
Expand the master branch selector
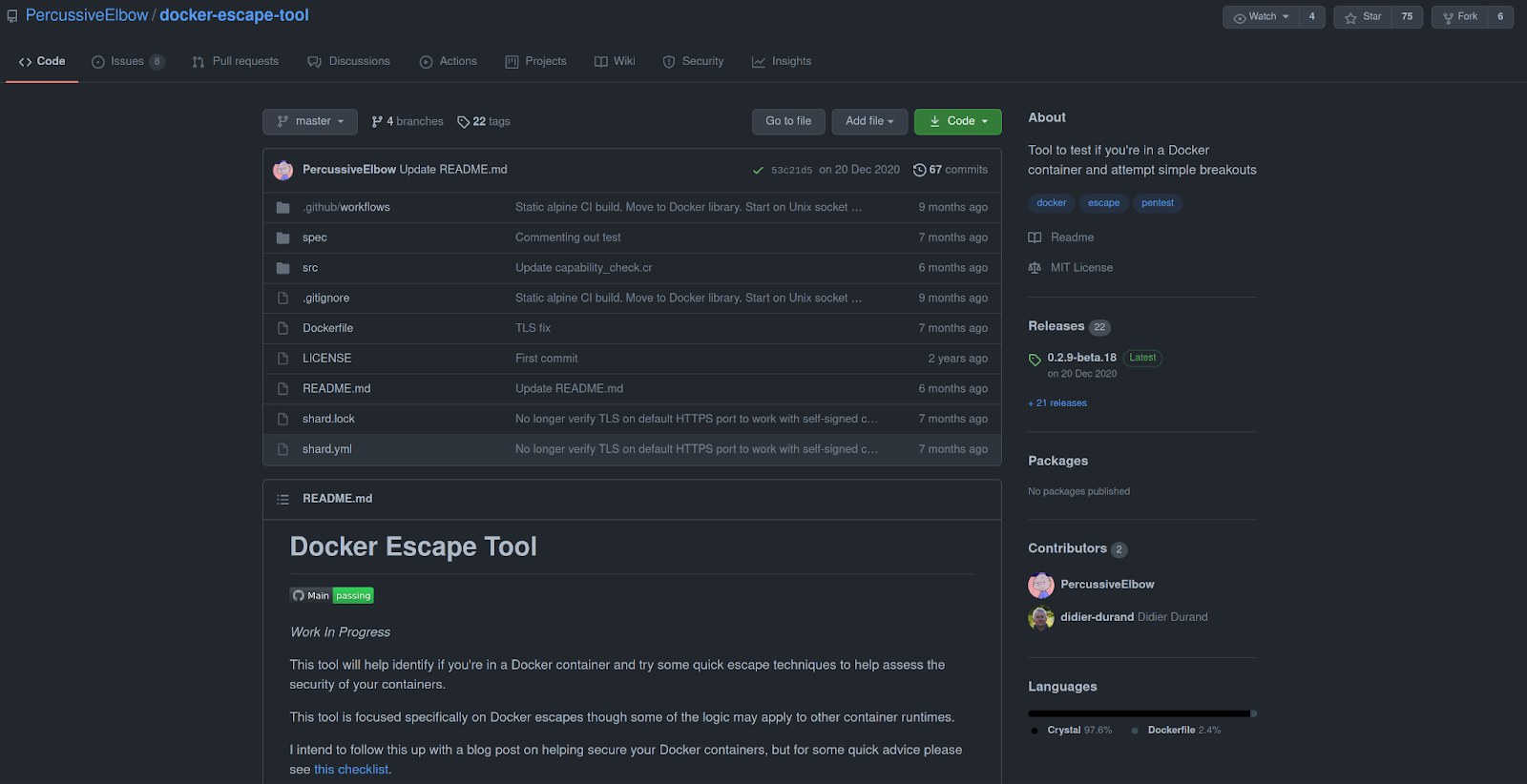[310, 121]
